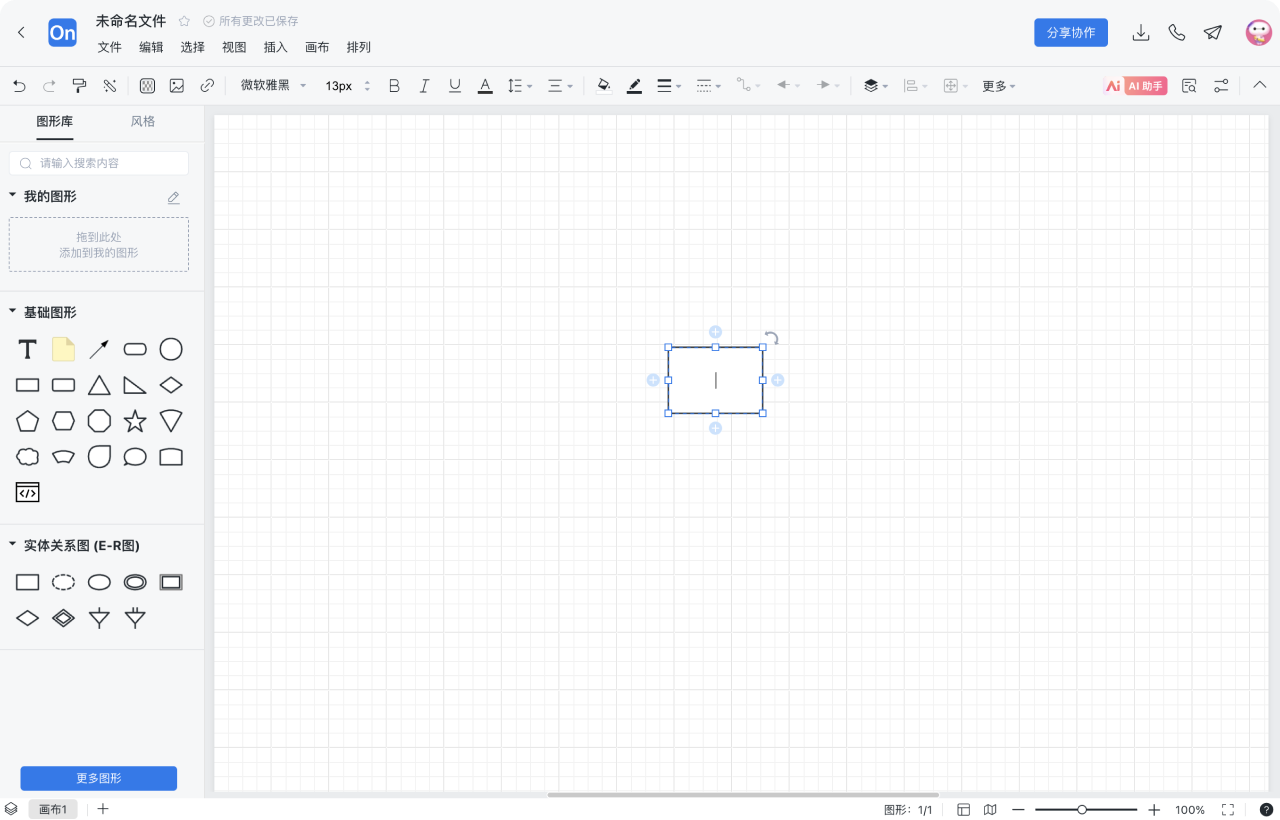Collapse the 基础图形 section
Image resolution: width=1280 pixels, height=820 pixels.
click(x=13, y=312)
